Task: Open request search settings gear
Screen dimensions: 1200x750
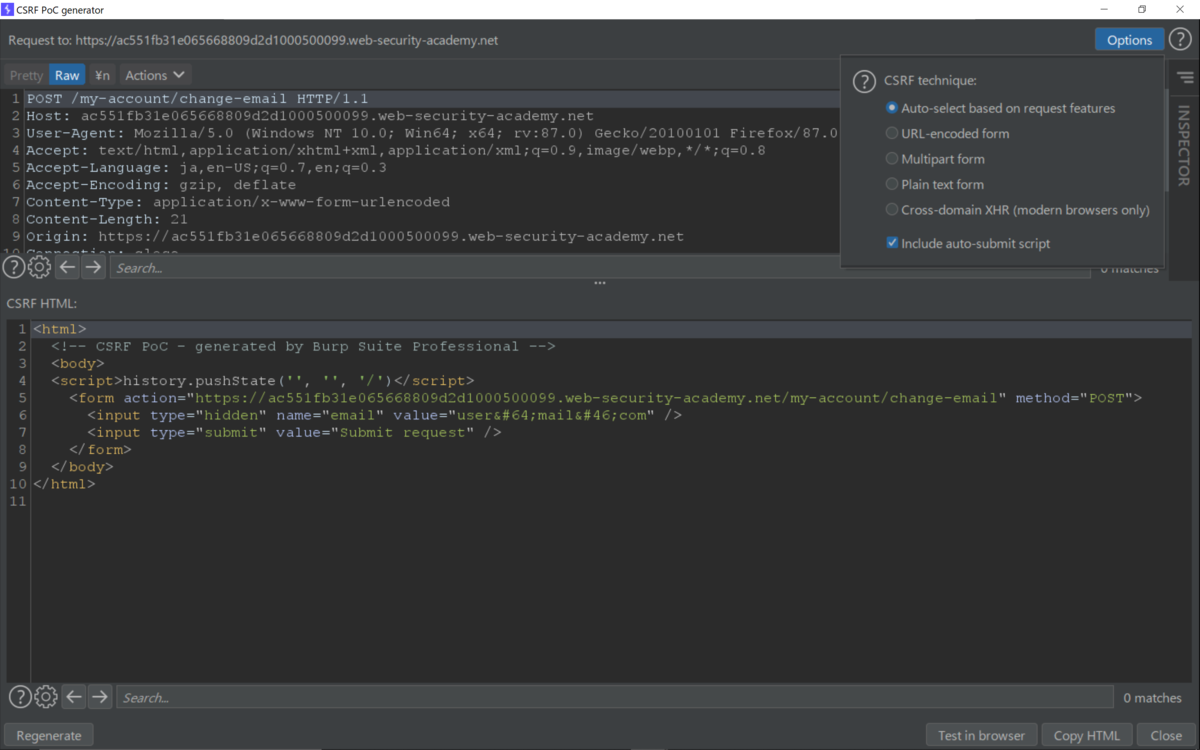Action: 39,267
